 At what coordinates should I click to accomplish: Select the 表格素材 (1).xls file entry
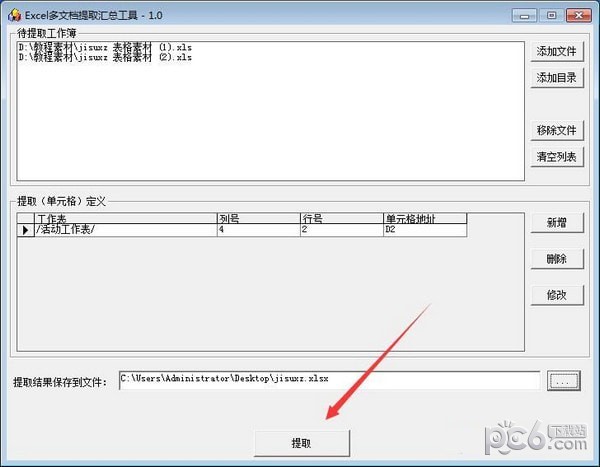pos(105,47)
